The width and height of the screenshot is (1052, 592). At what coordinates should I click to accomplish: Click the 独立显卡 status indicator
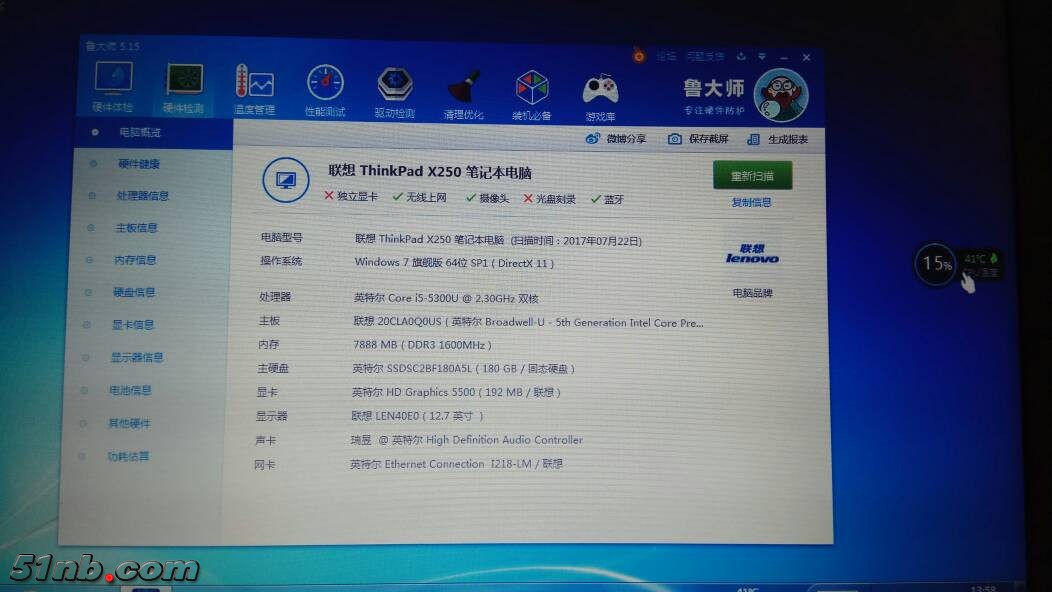[351, 196]
